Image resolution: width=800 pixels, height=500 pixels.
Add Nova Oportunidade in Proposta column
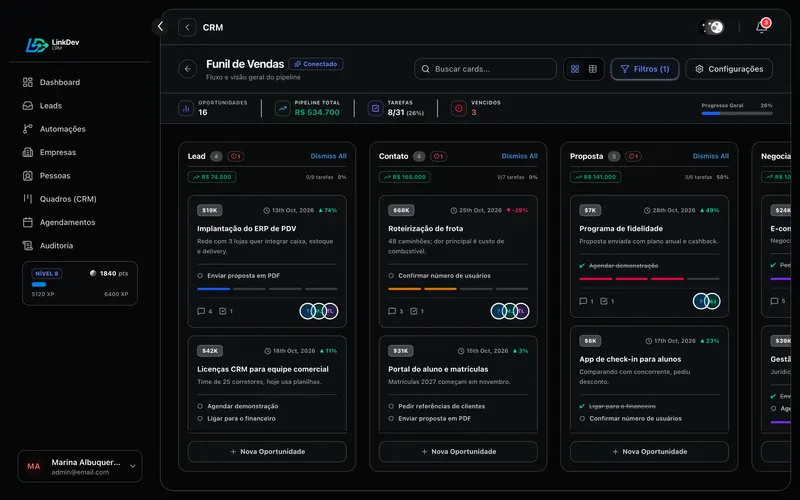(649, 452)
